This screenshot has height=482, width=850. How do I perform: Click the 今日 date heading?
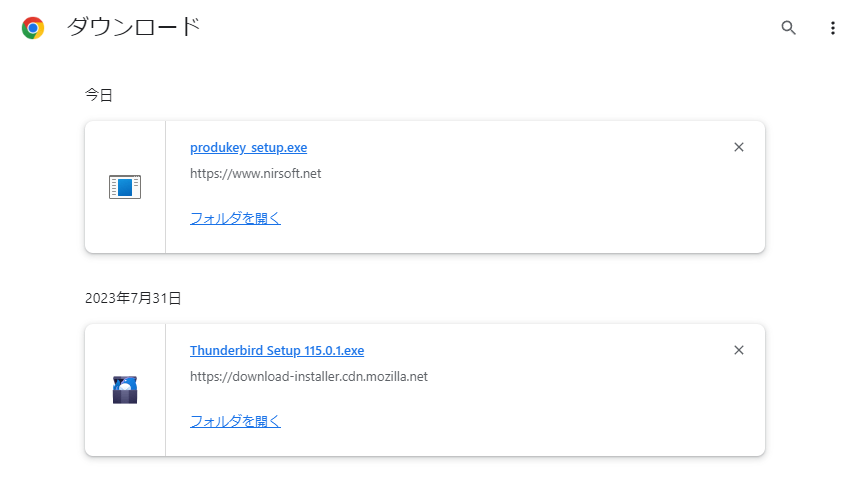99,95
